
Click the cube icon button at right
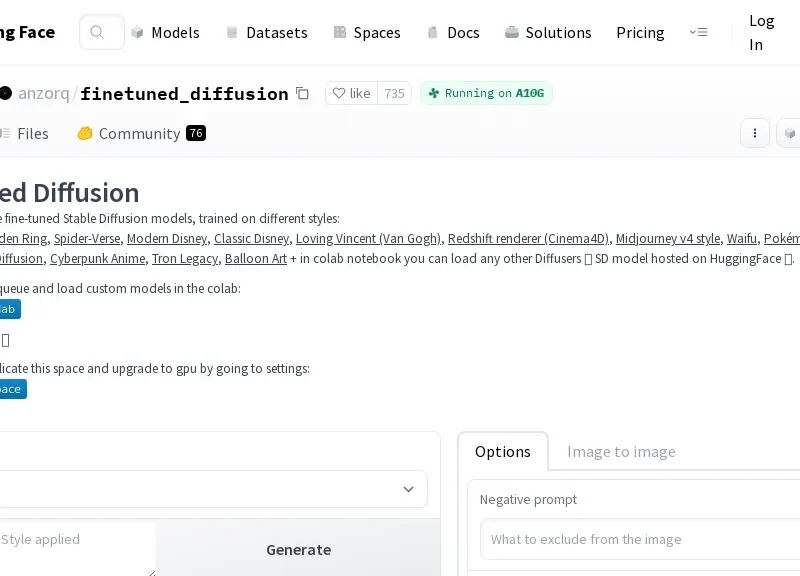pos(789,133)
